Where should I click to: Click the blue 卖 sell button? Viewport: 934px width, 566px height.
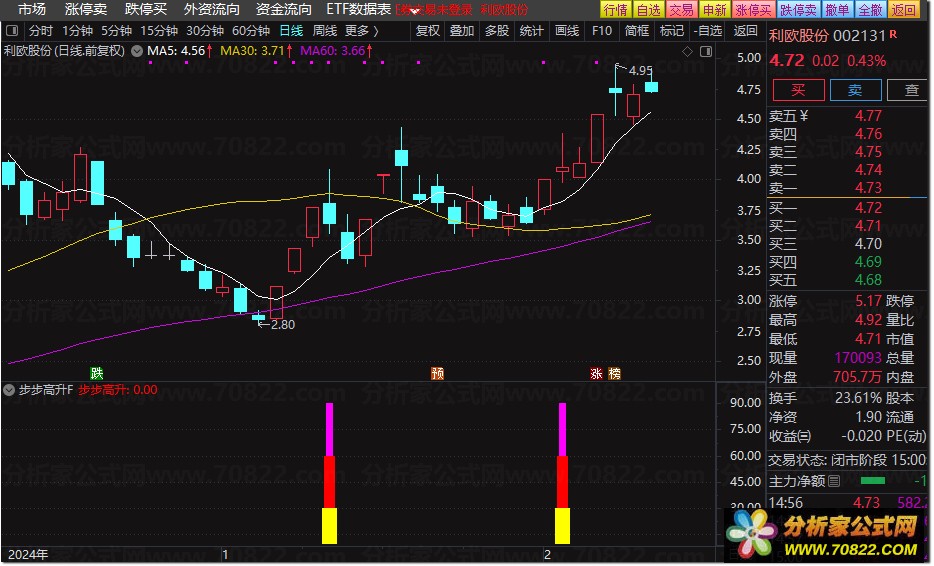(x=855, y=90)
